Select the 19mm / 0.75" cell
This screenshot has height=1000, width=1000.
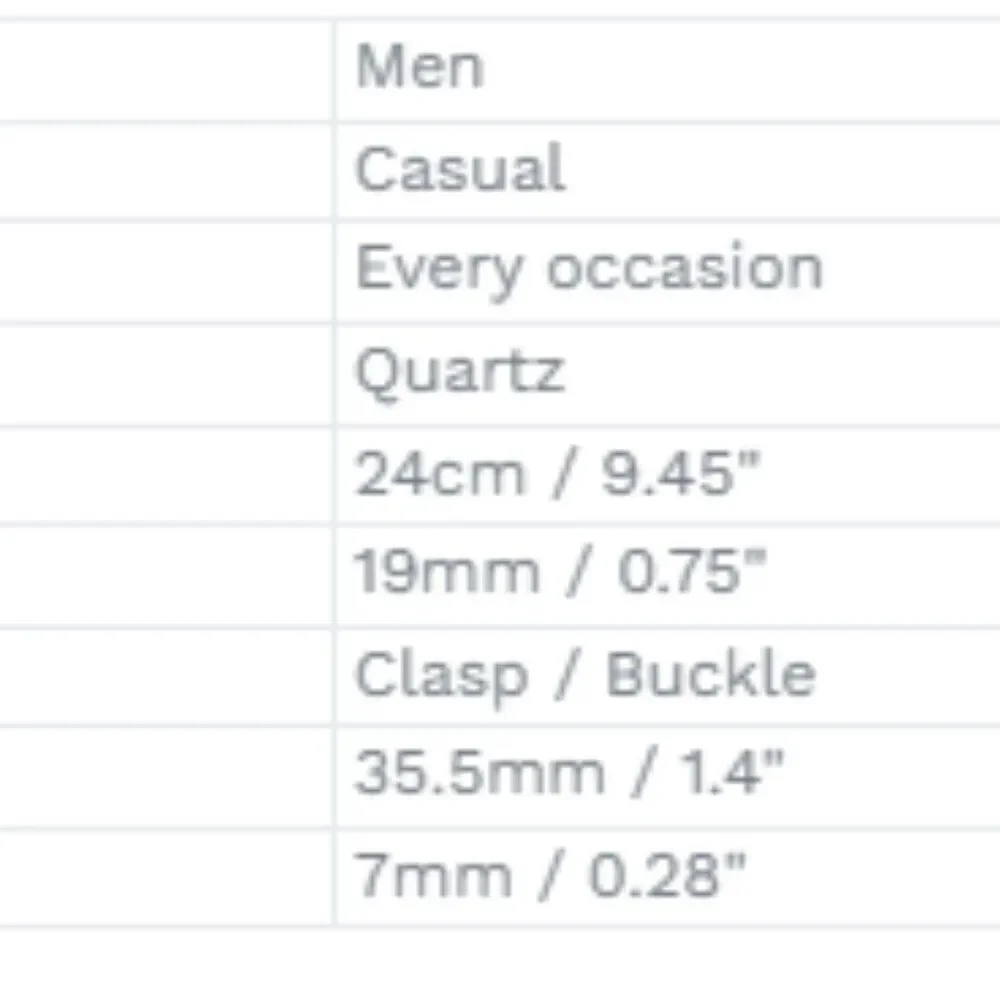tap(667, 577)
